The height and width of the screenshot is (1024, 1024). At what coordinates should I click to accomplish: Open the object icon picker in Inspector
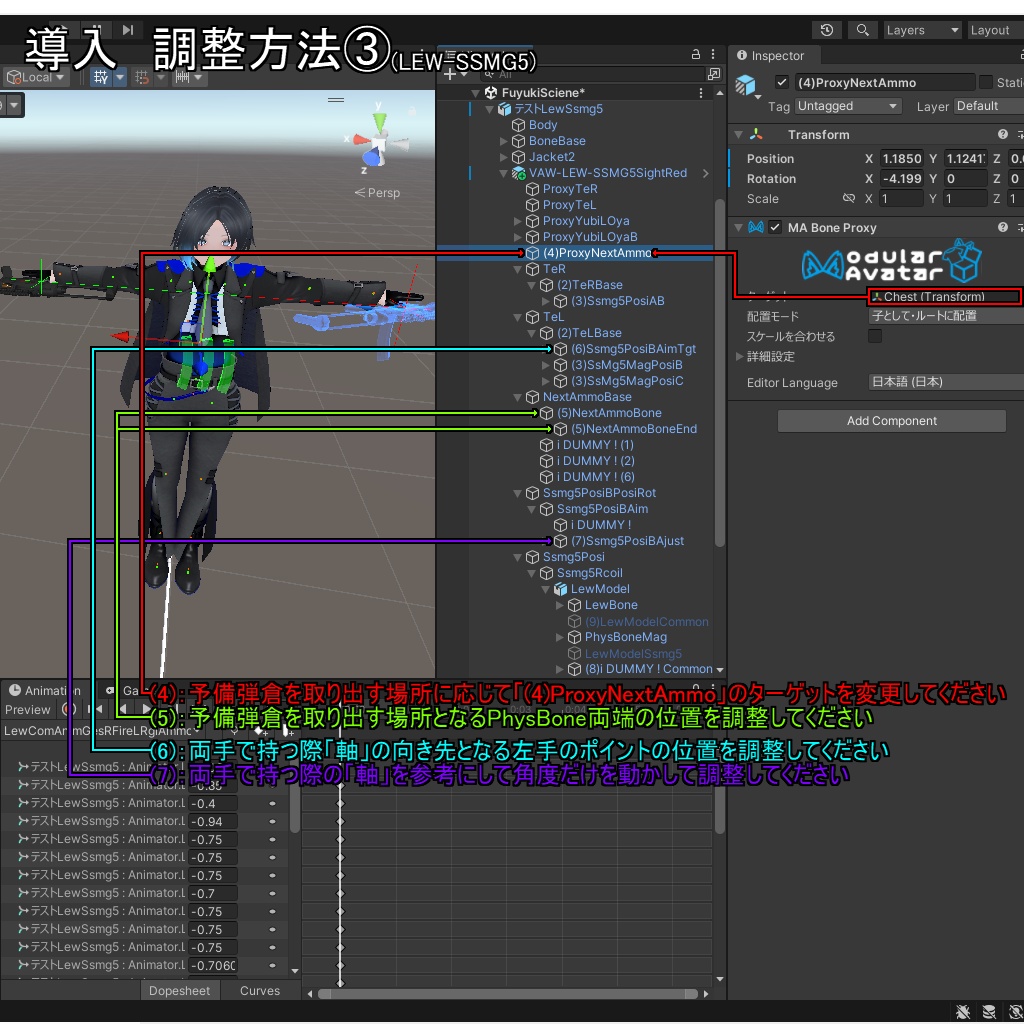(746, 86)
